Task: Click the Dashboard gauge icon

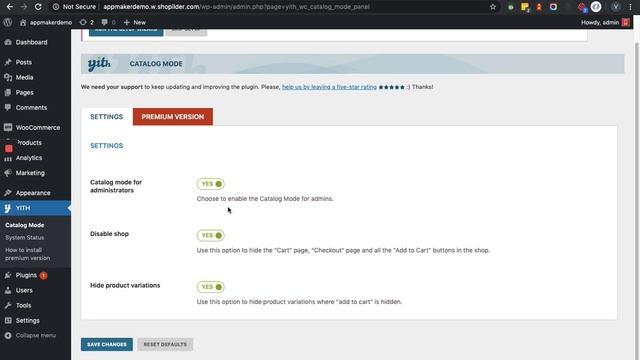Action: (x=8, y=42)
